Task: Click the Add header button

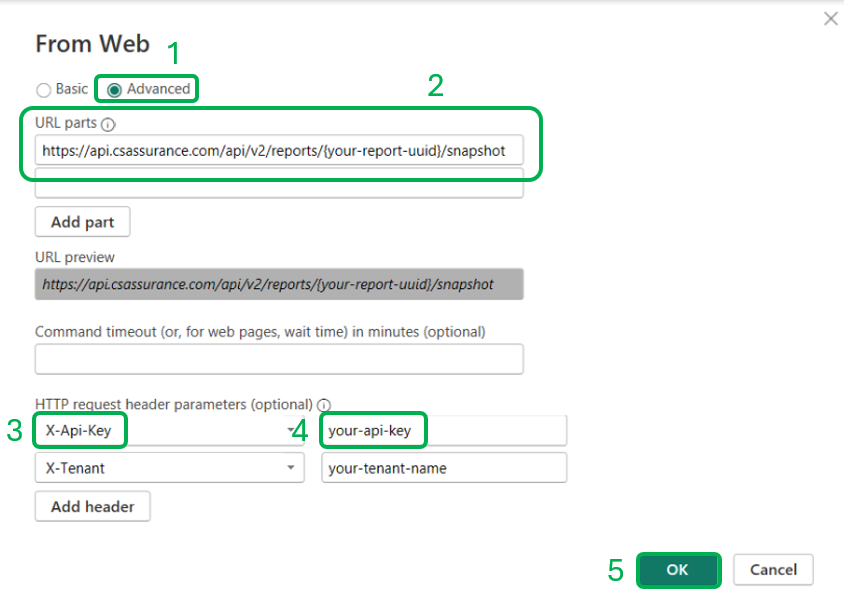Action: tap(92, 506)
